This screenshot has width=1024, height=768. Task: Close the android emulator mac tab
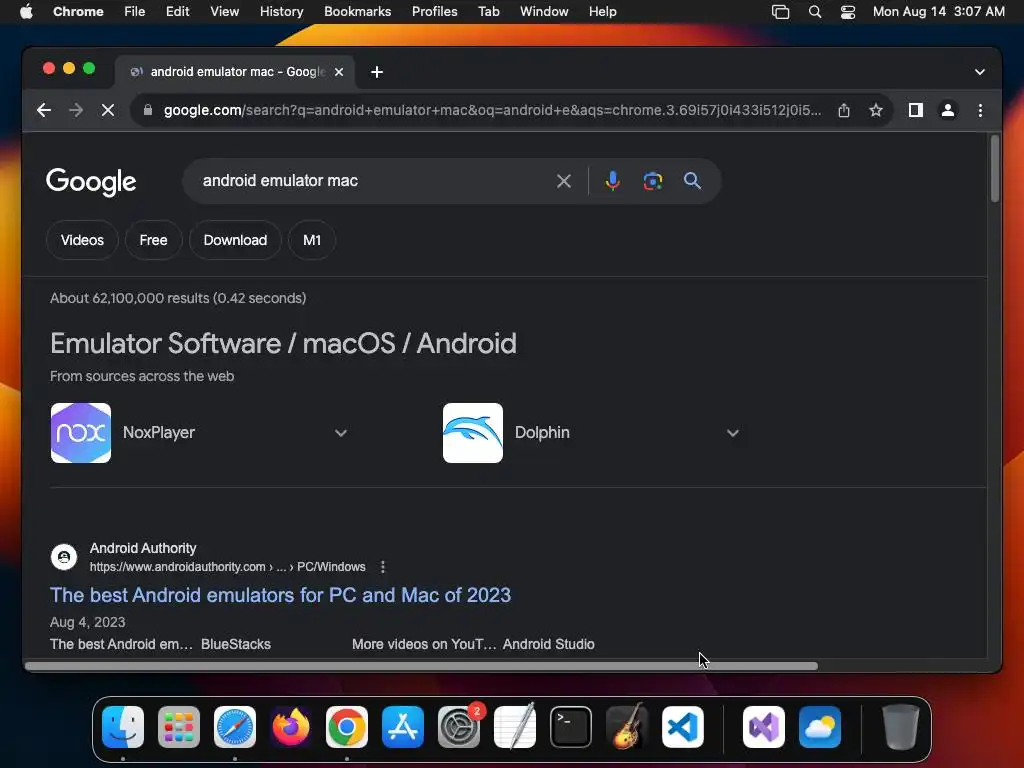tap(339, 72)
